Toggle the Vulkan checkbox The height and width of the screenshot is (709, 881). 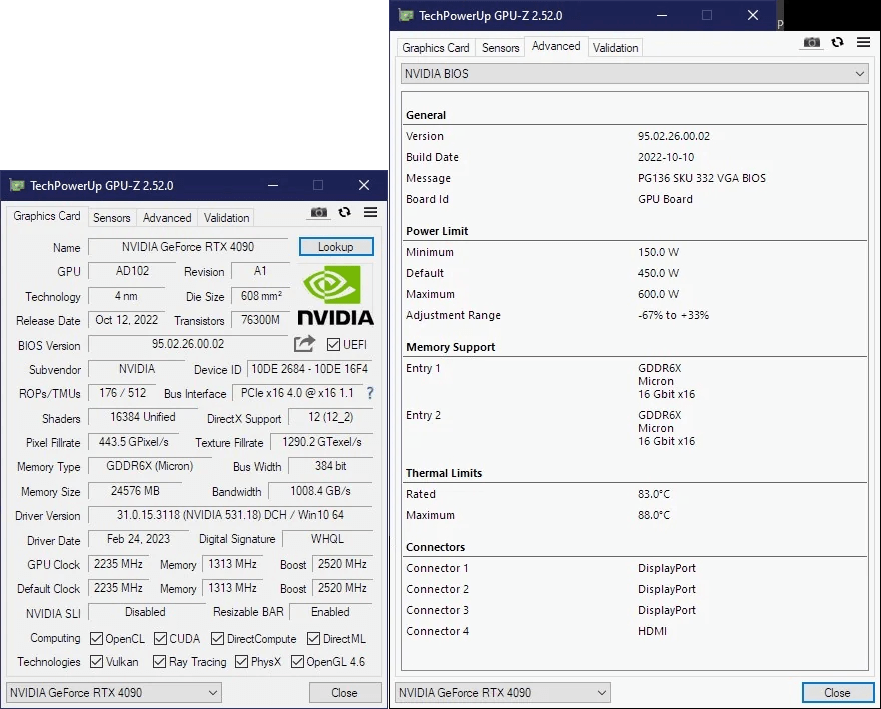click(x=97, y=662)
